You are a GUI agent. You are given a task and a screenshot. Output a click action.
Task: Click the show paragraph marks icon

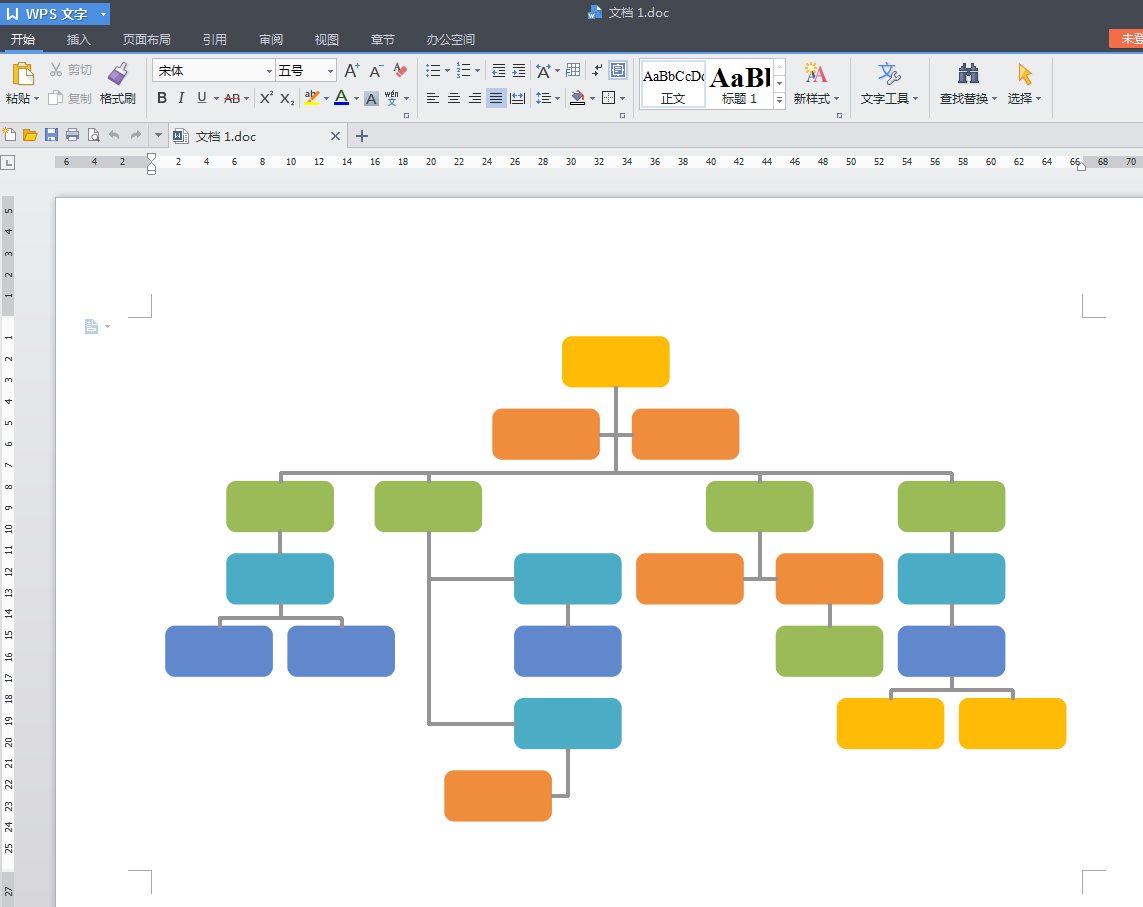pos(597,70)
